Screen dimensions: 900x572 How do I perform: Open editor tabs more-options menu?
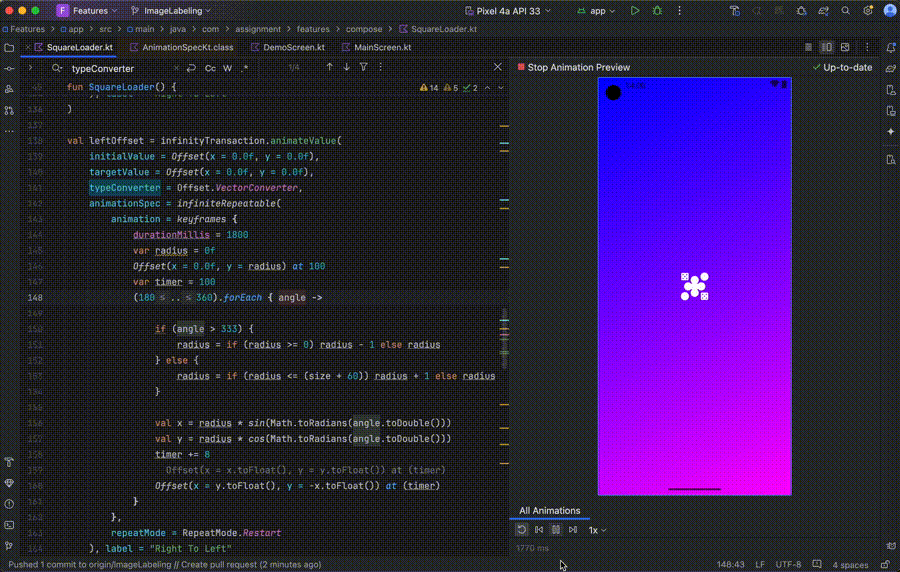click(867, 47)
